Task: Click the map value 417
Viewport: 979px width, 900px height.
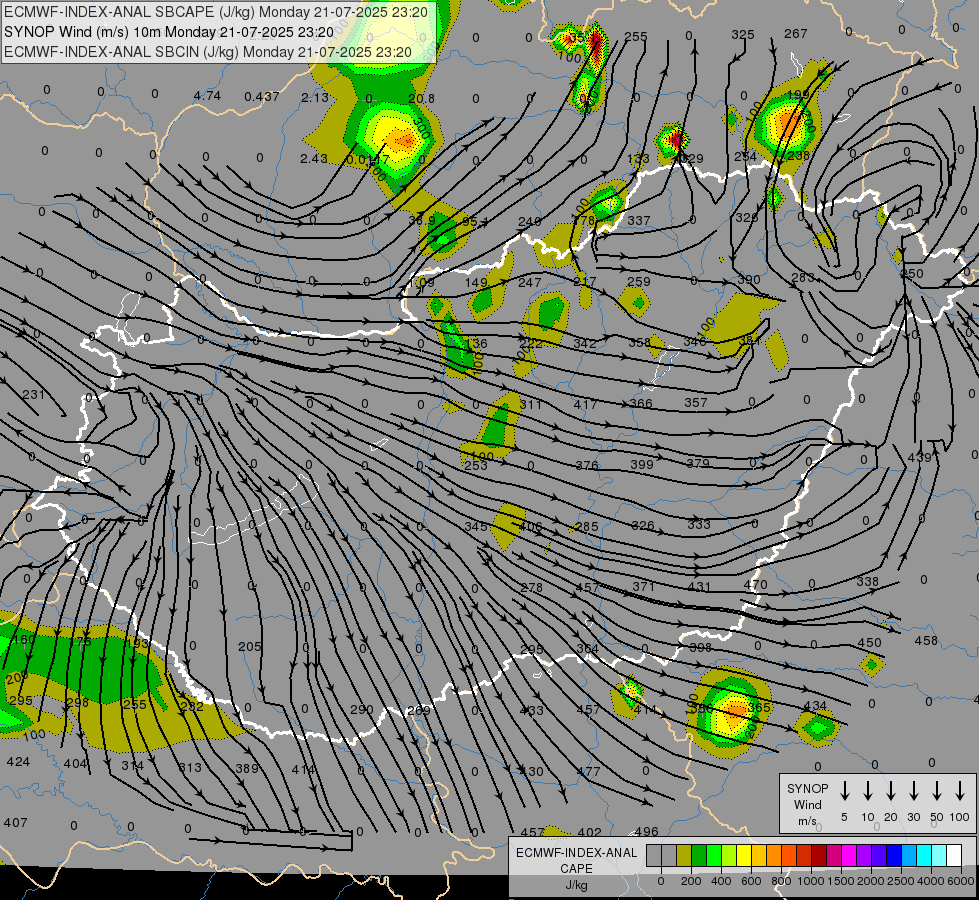Action: [x=585, y=404]
